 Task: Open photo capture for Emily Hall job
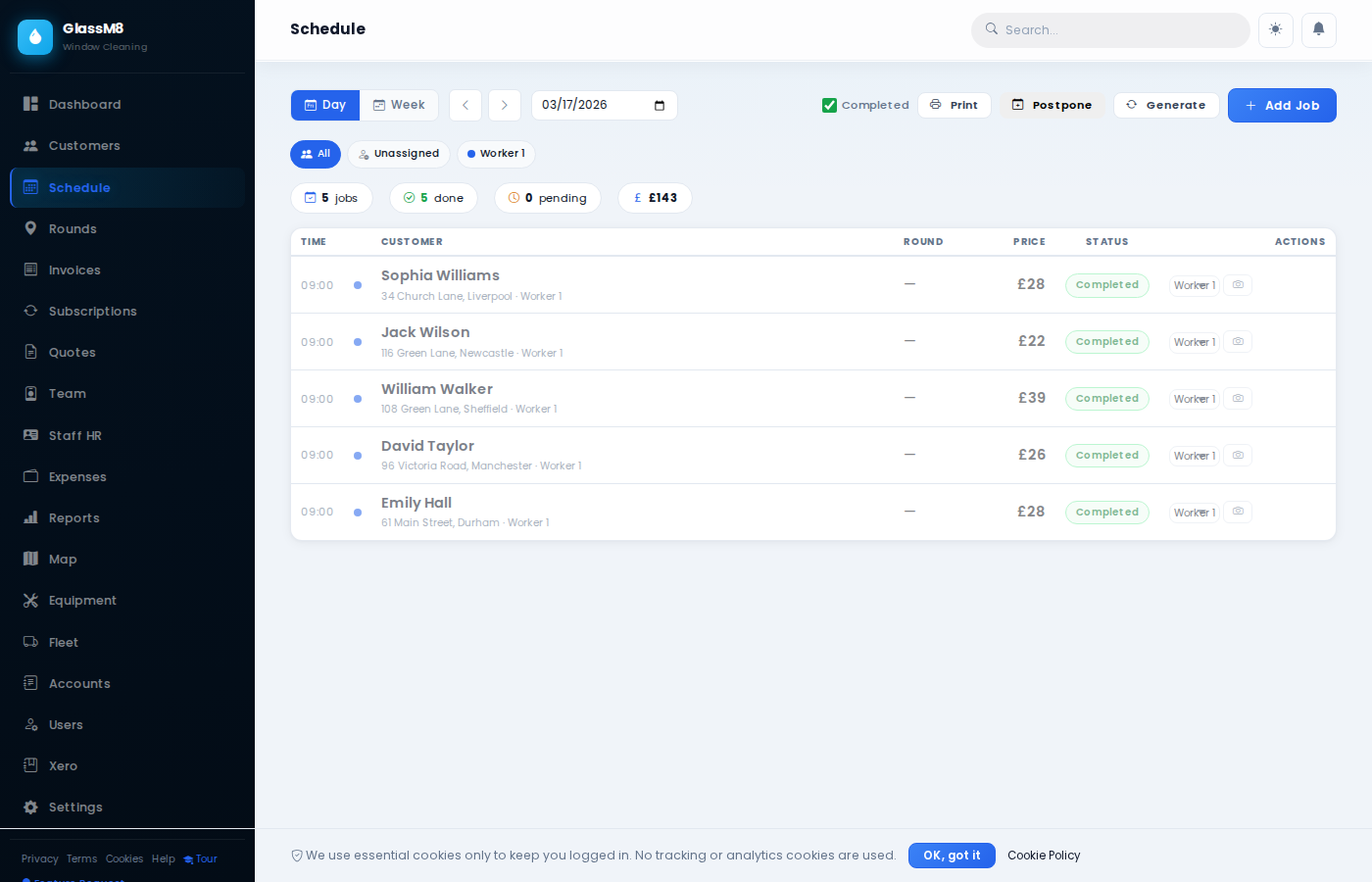1237,512
